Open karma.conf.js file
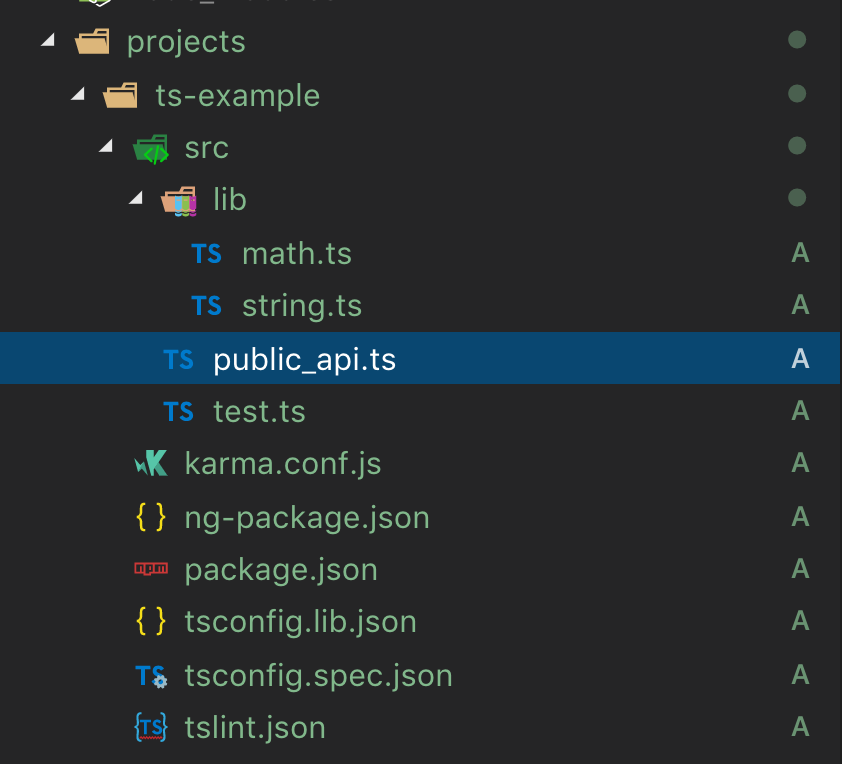Screen dimensions: 842x764 283,464
